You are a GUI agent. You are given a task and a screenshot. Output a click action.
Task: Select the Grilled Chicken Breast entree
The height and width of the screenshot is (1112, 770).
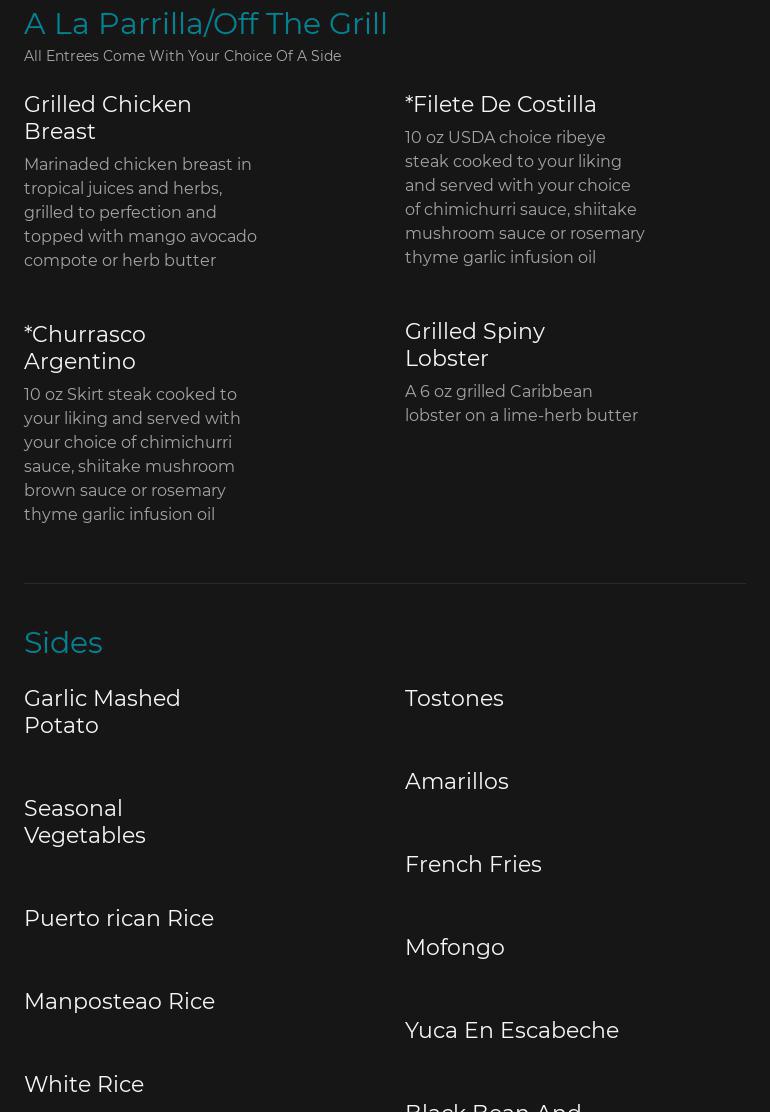[108, 118]
